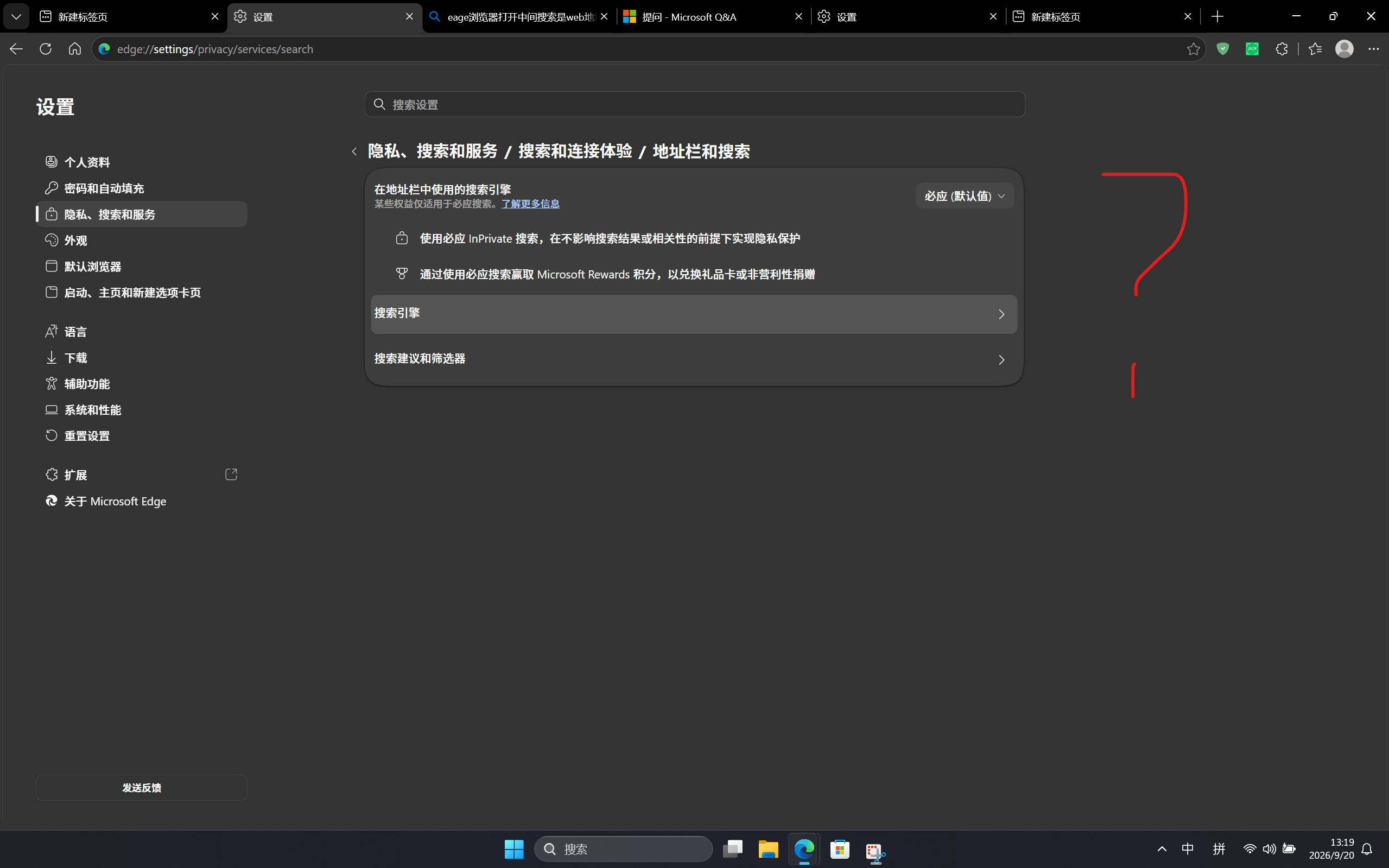
Task: Open the tab actions menu chevron
Action: [16, 17]
